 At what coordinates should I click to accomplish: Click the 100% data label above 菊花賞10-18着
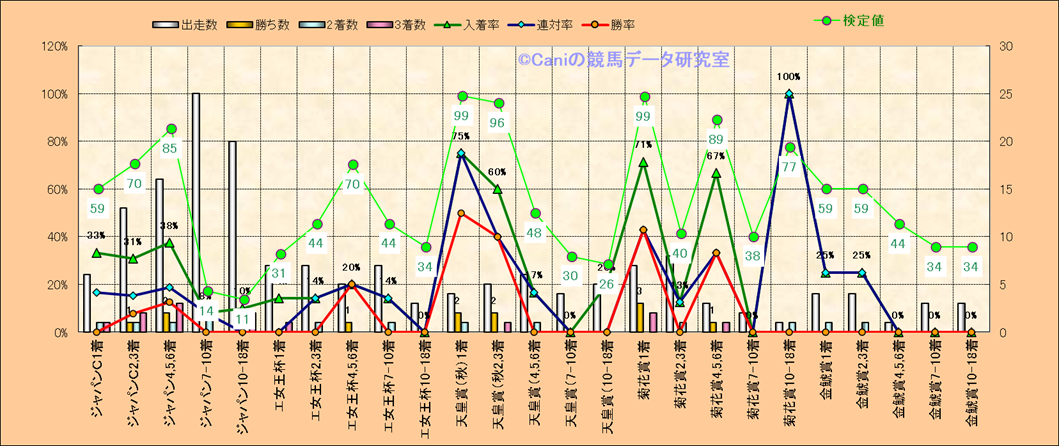[x=789, y=76]
